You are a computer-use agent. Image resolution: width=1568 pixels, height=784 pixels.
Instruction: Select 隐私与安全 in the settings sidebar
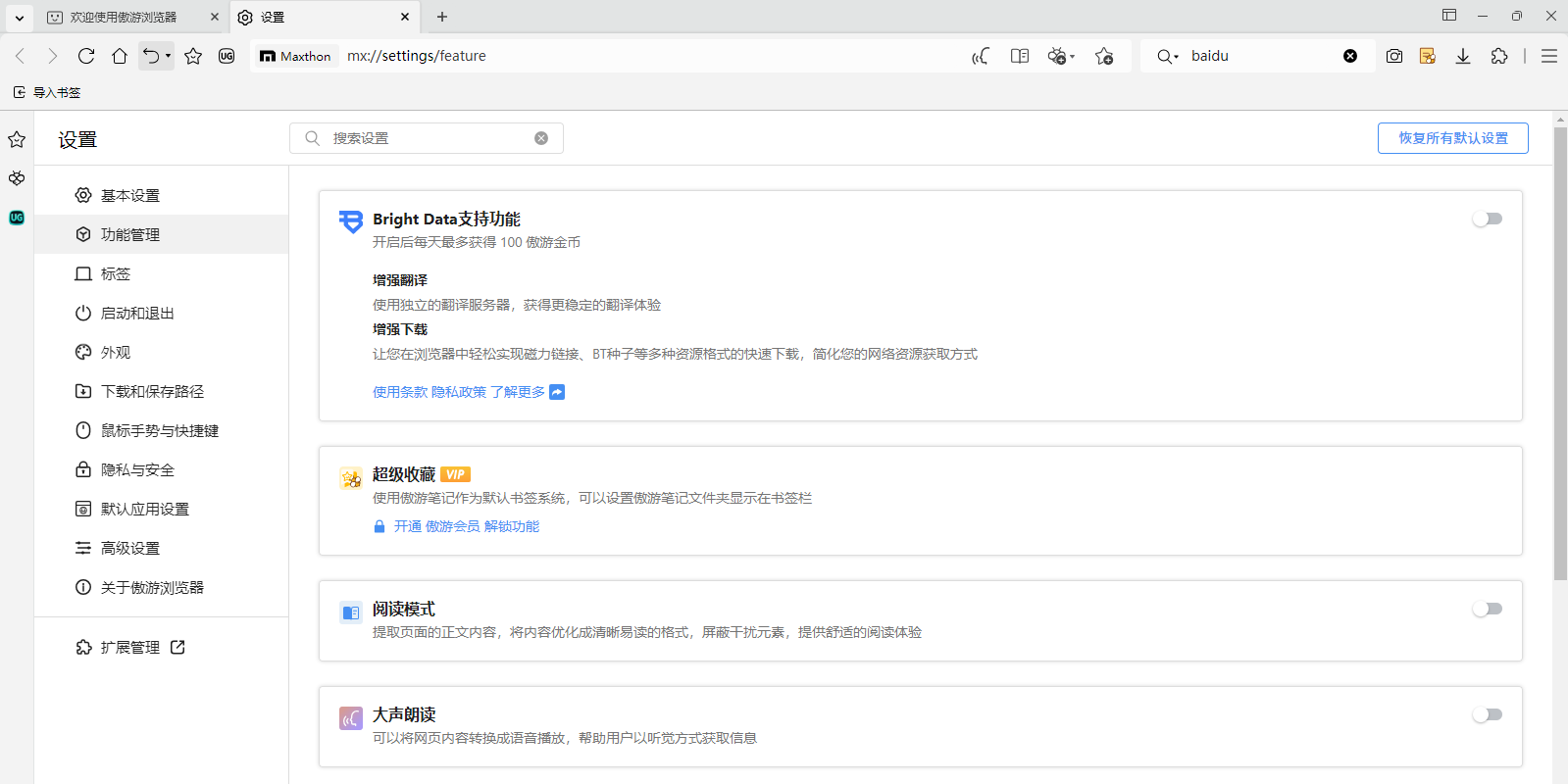(x=137, y=470)
